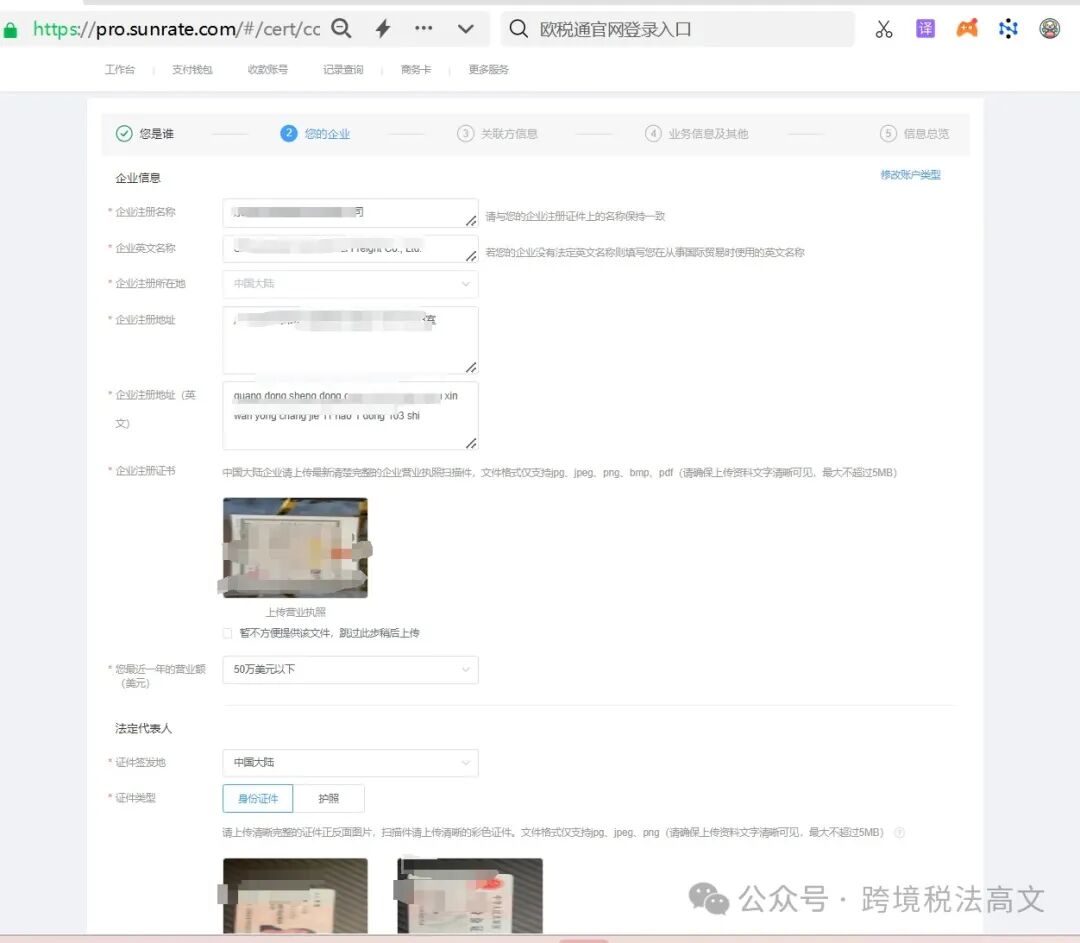Click the 上传营业执照 upload area

pyautogui.click(x=294, y=611)
